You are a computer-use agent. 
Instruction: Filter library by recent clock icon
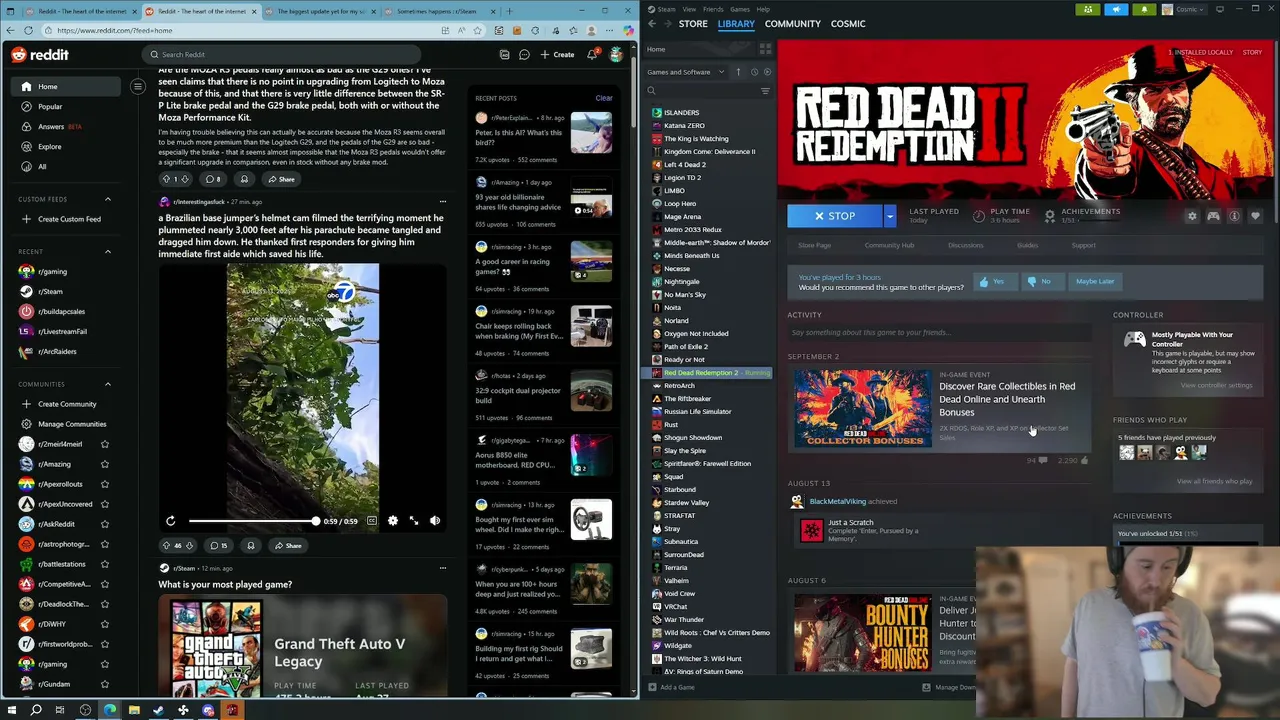click(754, 72)
